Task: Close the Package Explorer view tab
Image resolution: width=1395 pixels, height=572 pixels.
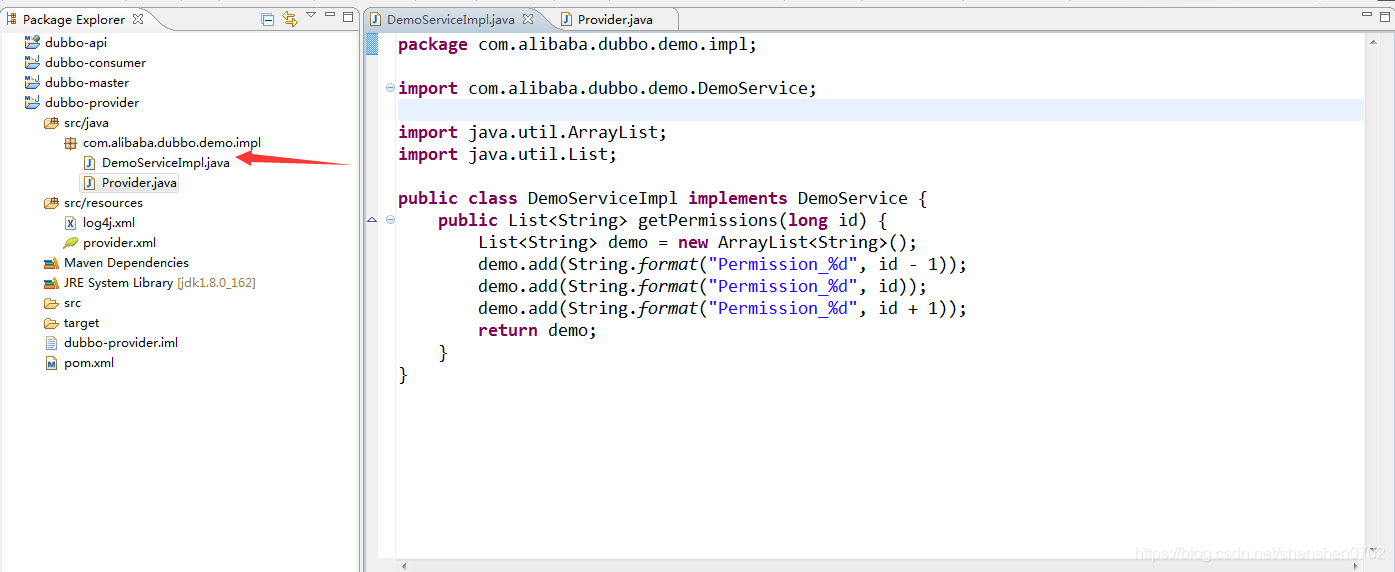Action: tap(138, 18)
